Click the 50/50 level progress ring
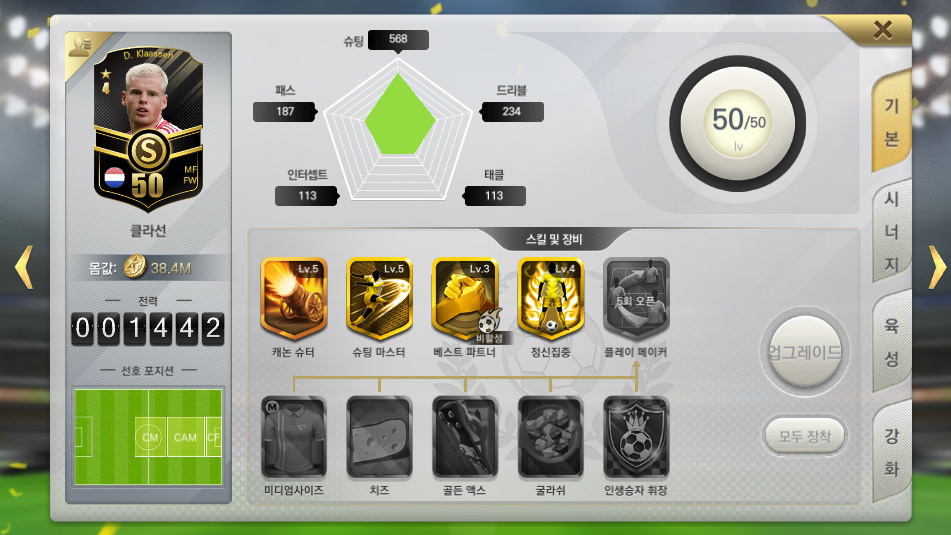951x535 pixels. (738, 124)
